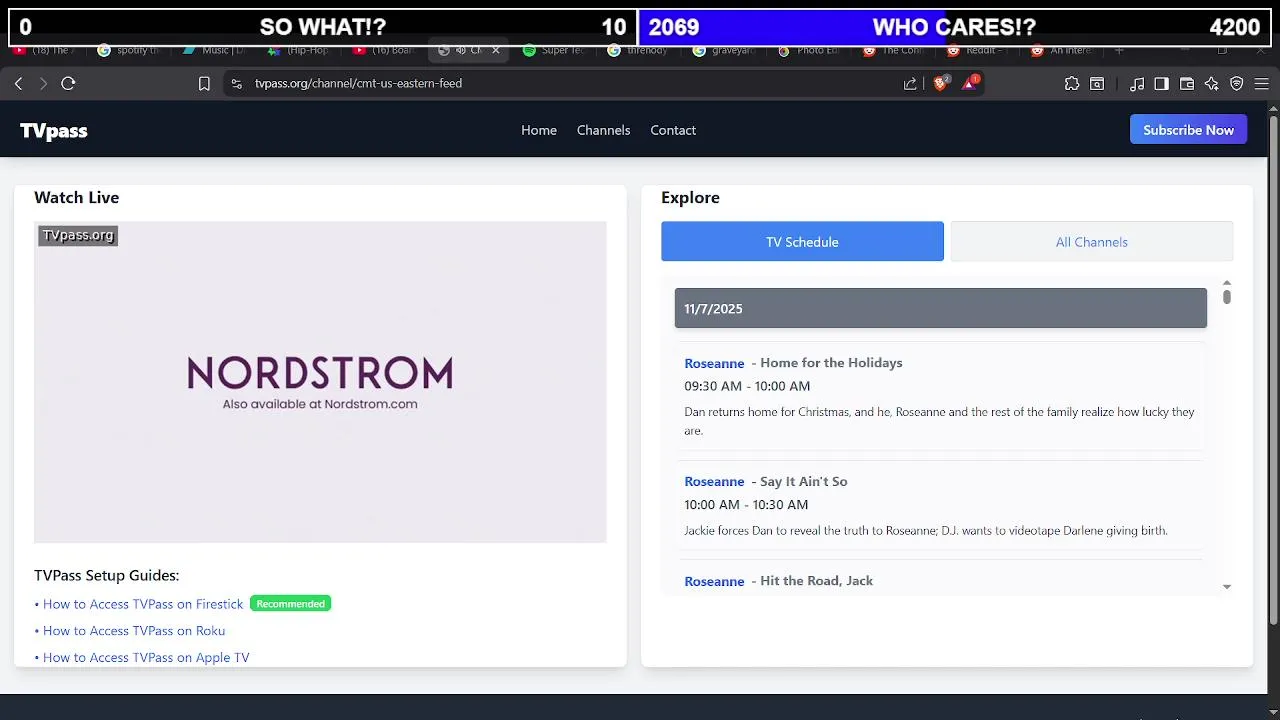Open How to Access TVPass on Roku
This screenshot has width=1280, height=720.
(x=134, y=631)
